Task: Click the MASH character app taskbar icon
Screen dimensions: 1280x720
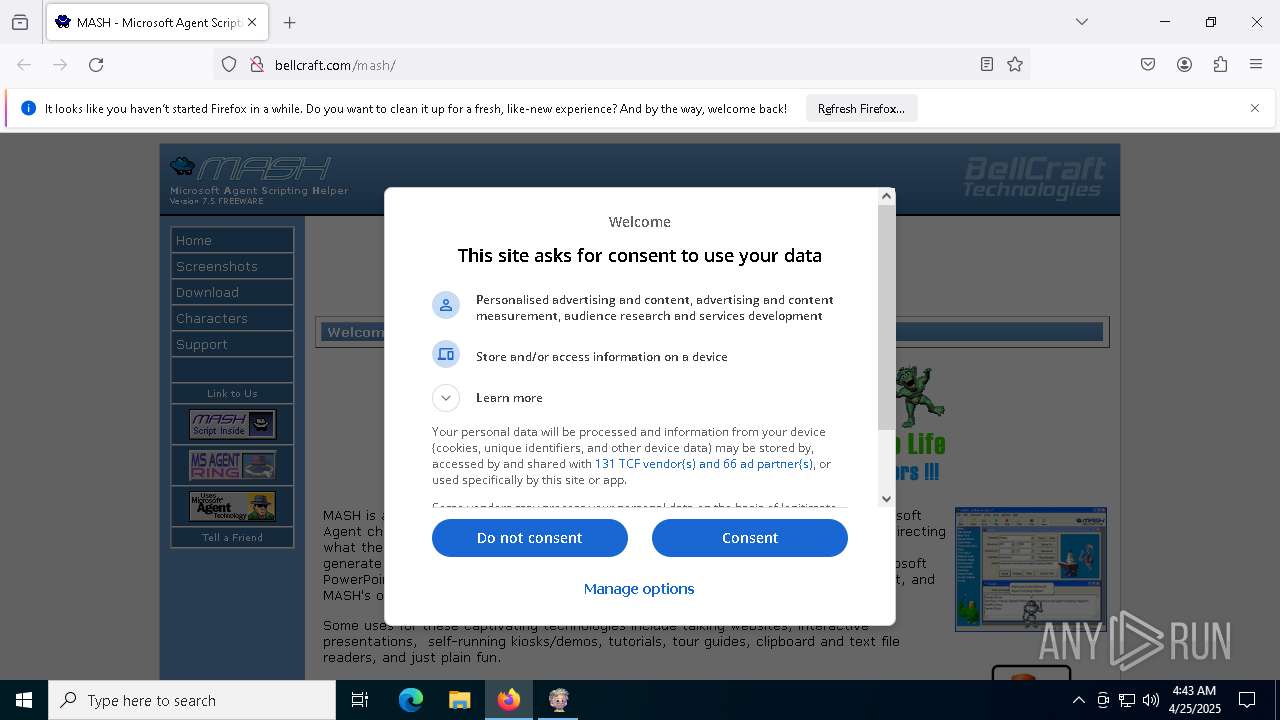Action: tap(558, 700)
